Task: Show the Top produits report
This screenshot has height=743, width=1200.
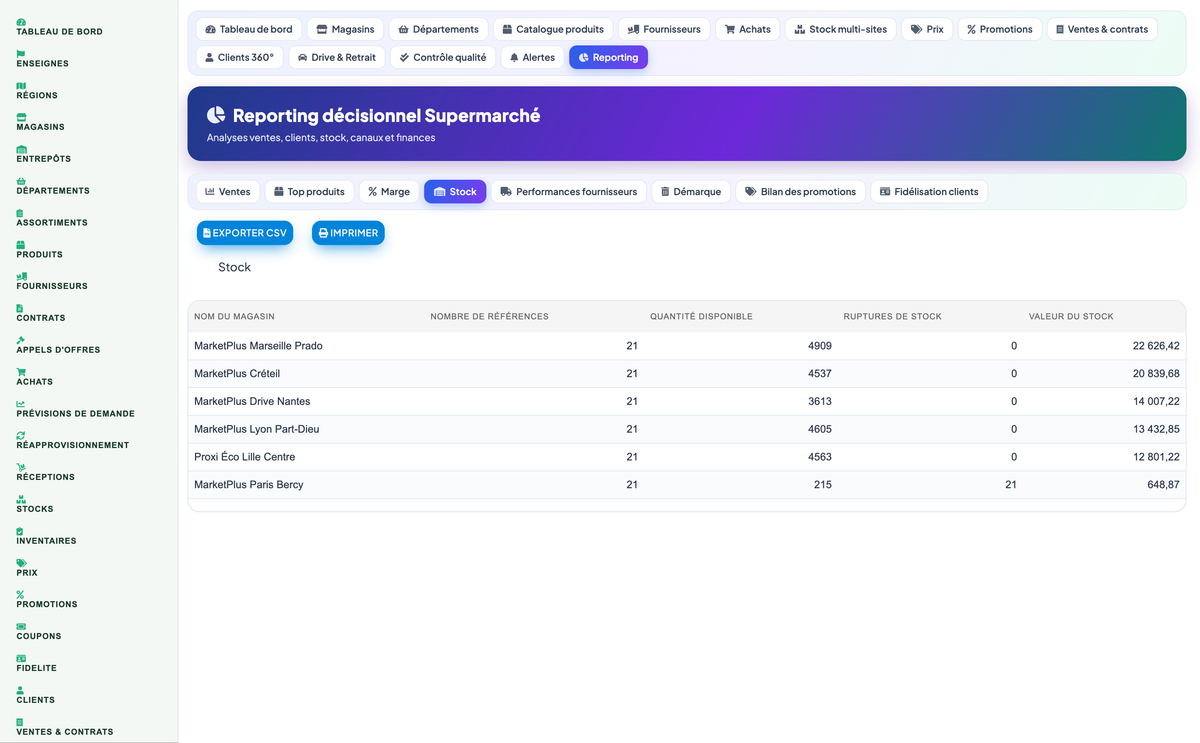Action: pos(309,191)
